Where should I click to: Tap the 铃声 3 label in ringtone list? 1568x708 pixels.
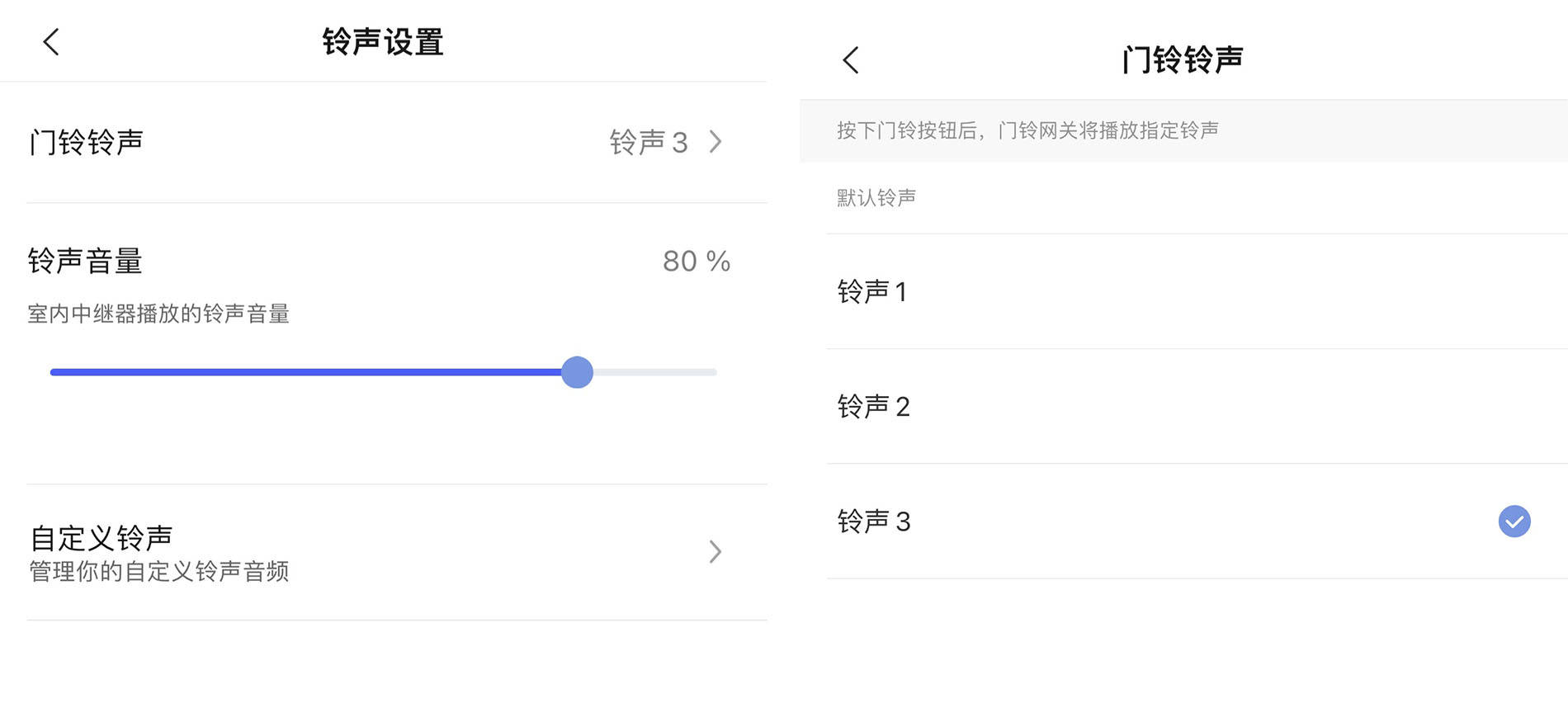pyautogui.click(x=874, y=522)
